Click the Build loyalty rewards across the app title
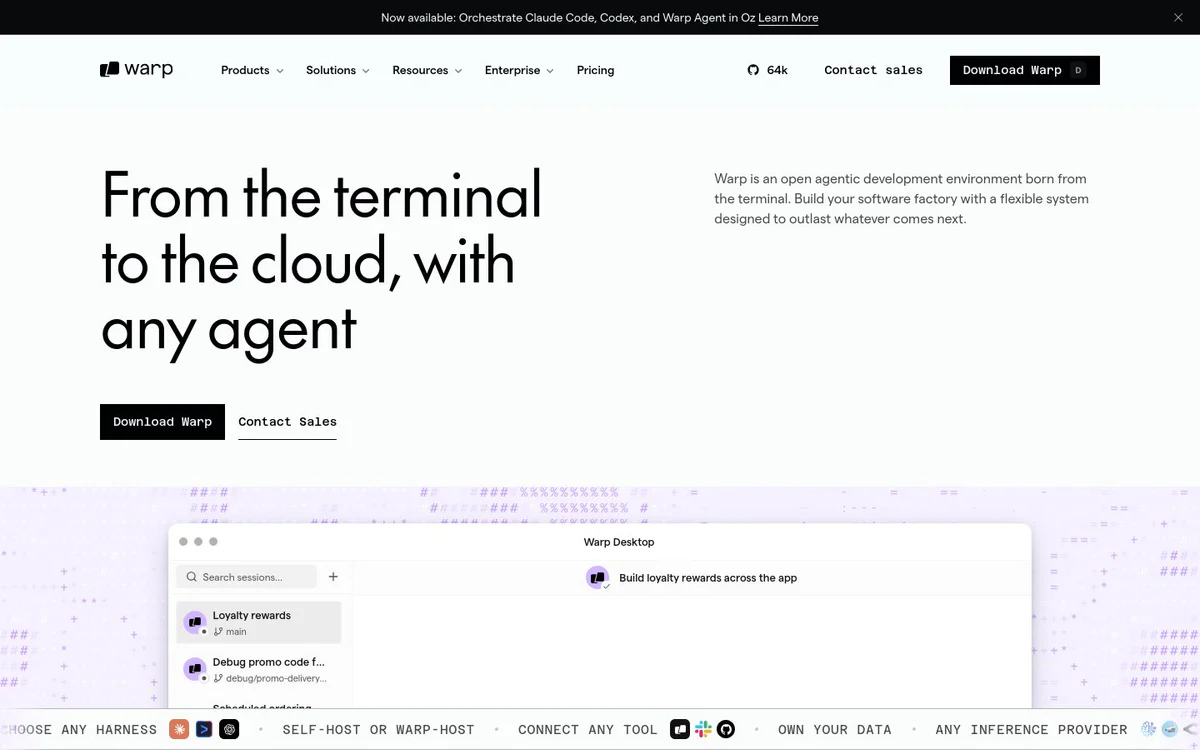Viewport: 1200px width, 750px height. point(708,578)
